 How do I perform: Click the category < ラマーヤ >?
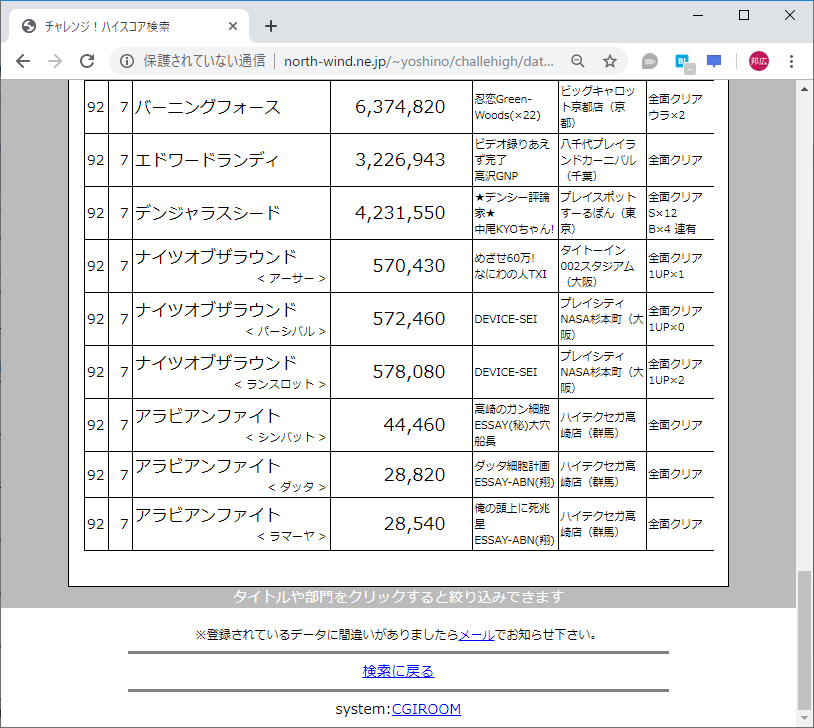click(291, 536)
